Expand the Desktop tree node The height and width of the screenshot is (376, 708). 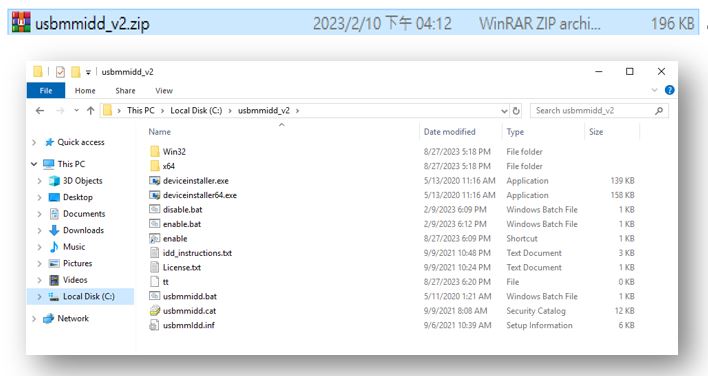(40, 197)
